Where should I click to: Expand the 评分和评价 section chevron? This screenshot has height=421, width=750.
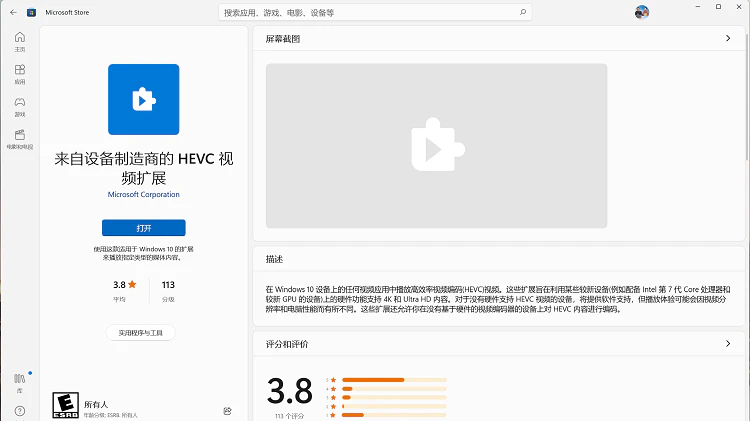pyautogui.click(x=728, y=343)
